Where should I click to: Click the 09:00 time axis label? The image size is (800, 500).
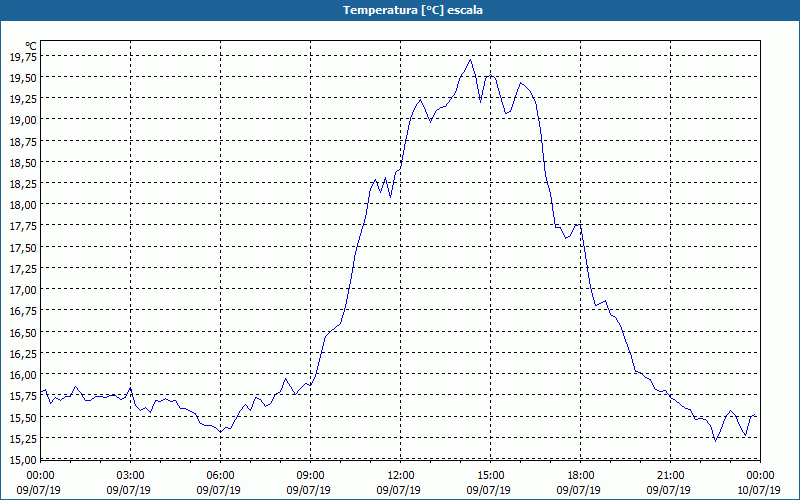[x=311, y=476]
